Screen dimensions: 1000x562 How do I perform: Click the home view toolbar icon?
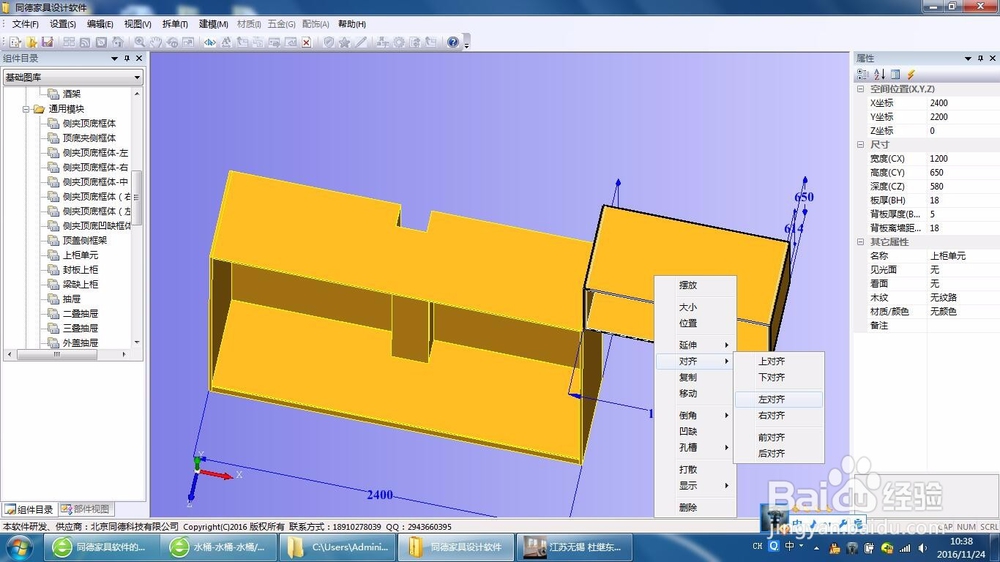click(117, 42)
